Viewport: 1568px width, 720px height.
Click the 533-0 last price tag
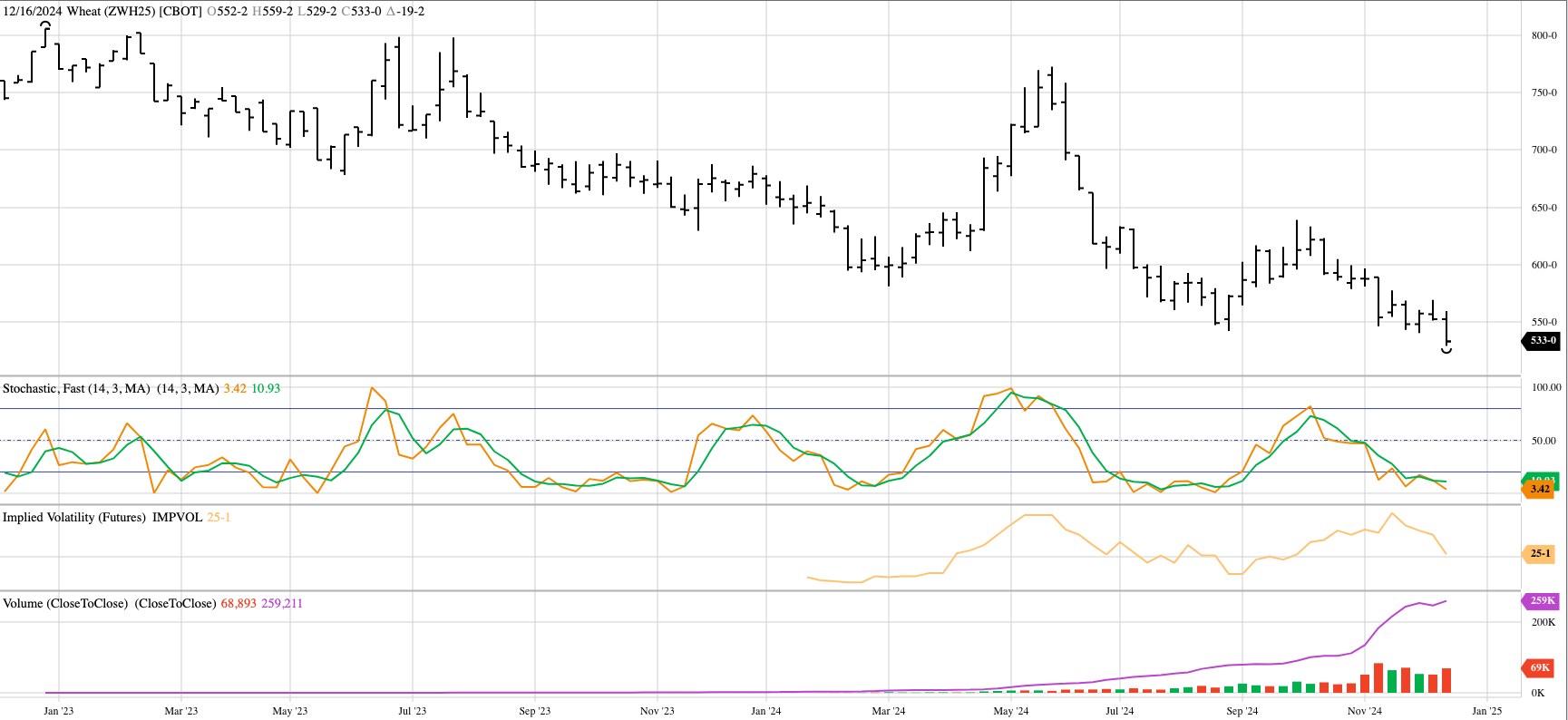1542,341
